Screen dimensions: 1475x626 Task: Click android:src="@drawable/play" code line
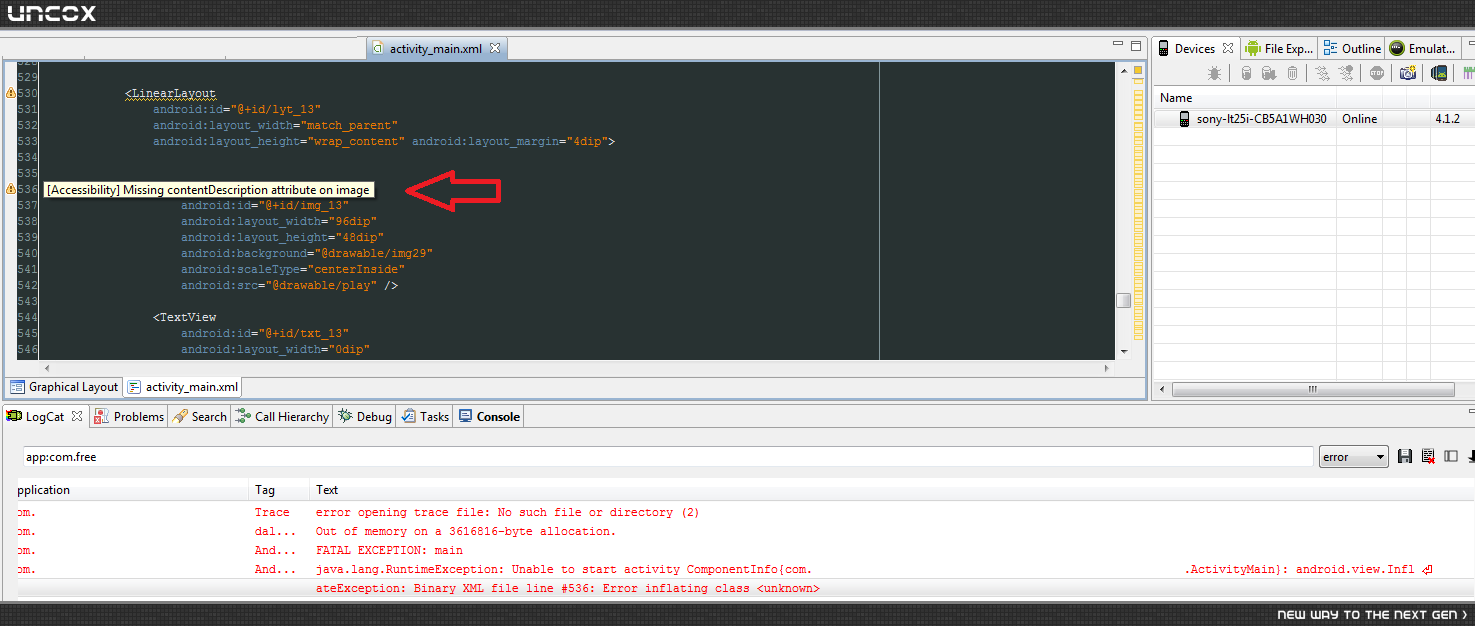[x=290, y=285]
